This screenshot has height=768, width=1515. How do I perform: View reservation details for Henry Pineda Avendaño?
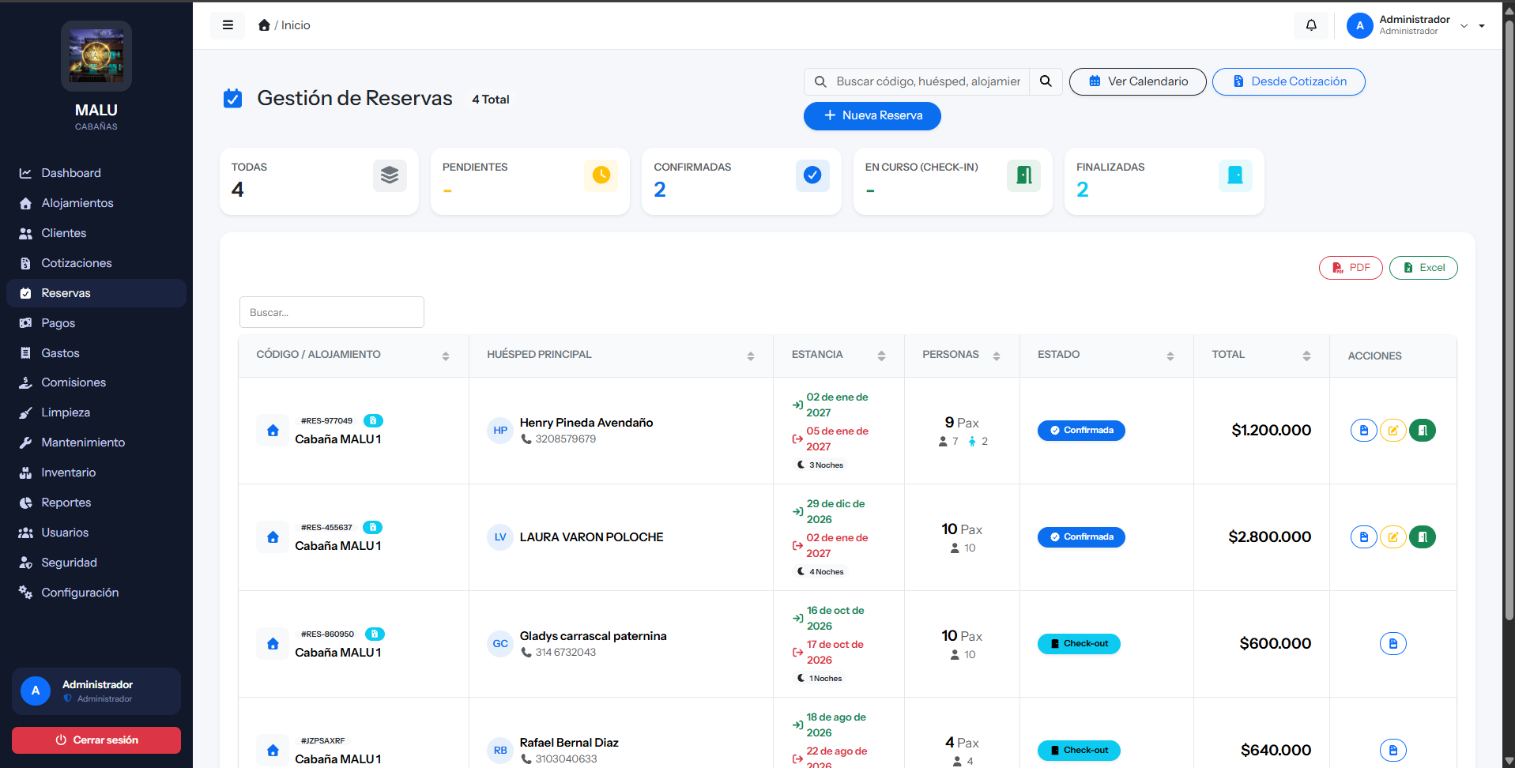[1364, 430]
